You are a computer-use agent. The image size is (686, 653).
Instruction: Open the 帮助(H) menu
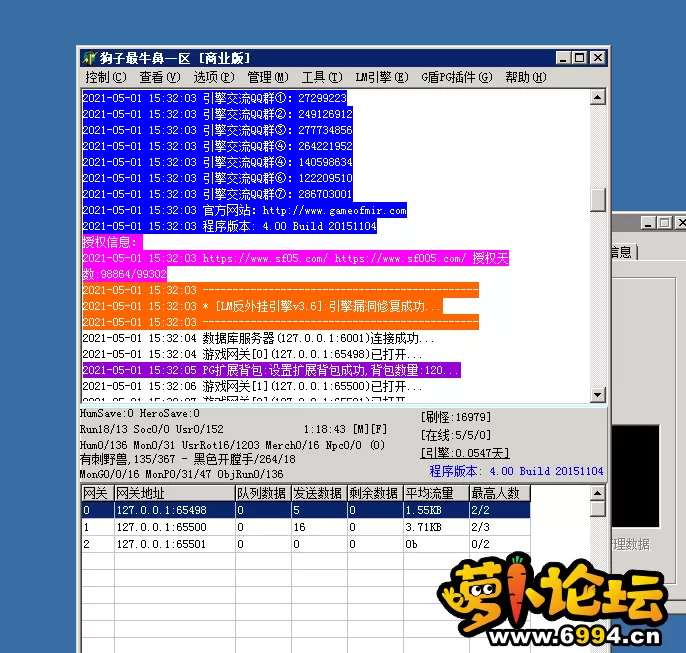pos(525,77)
